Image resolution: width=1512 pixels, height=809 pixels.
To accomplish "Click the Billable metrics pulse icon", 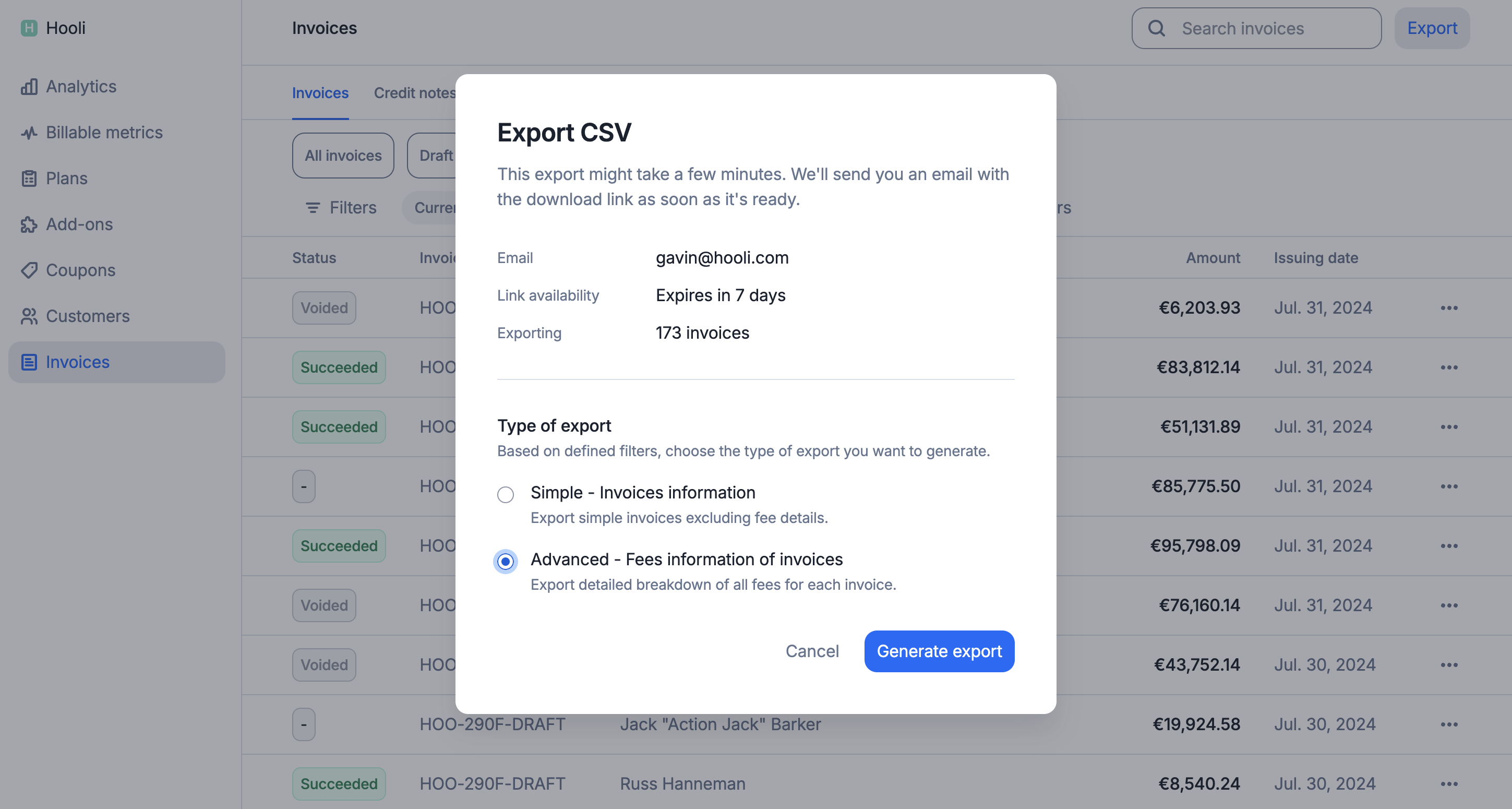I will click(x=29, y=133).
